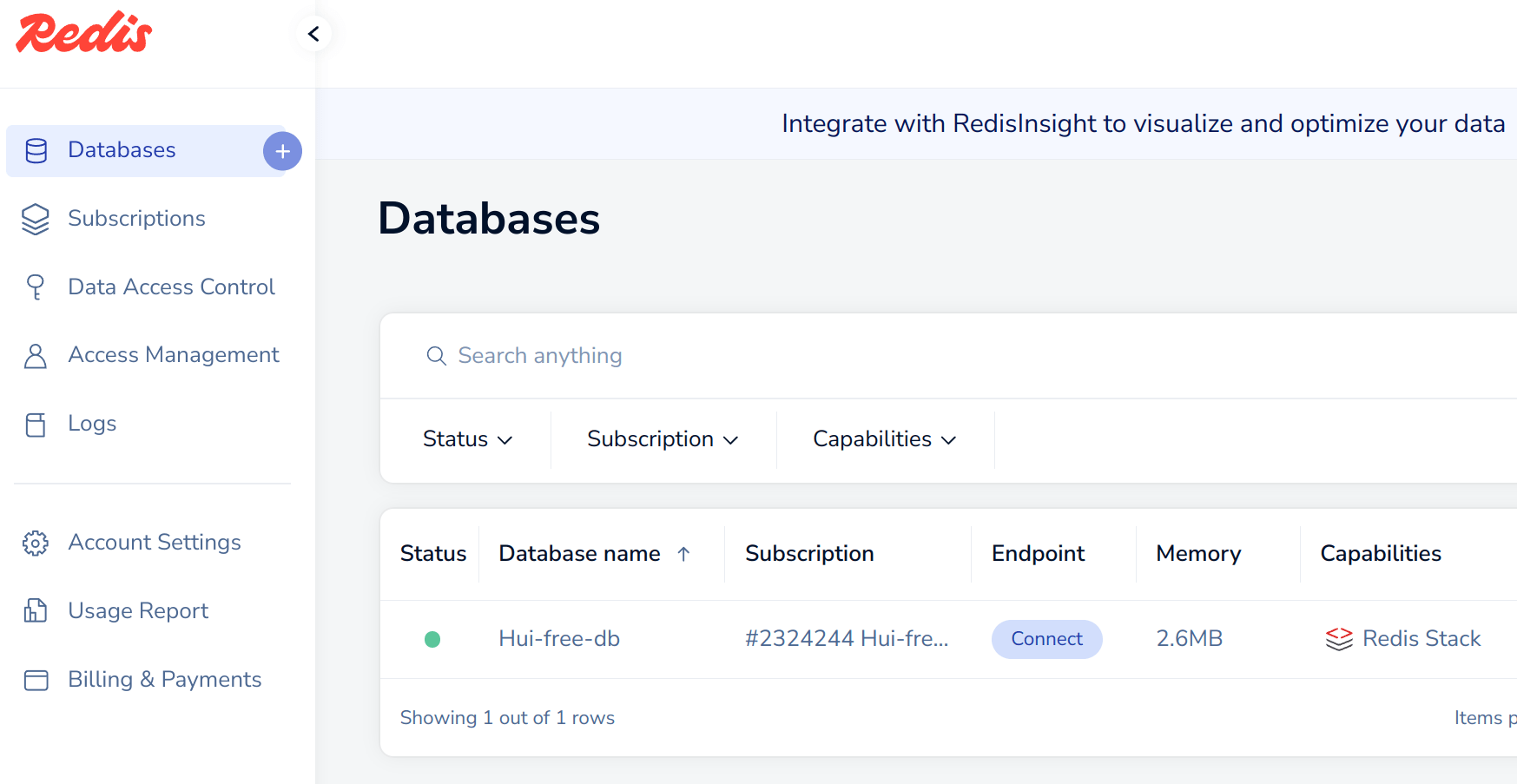Expand the Status filter dropdown
Image resolution: width=1517 pixels, height=784 pixels.
pyautogui.click(x=467, y=439)
